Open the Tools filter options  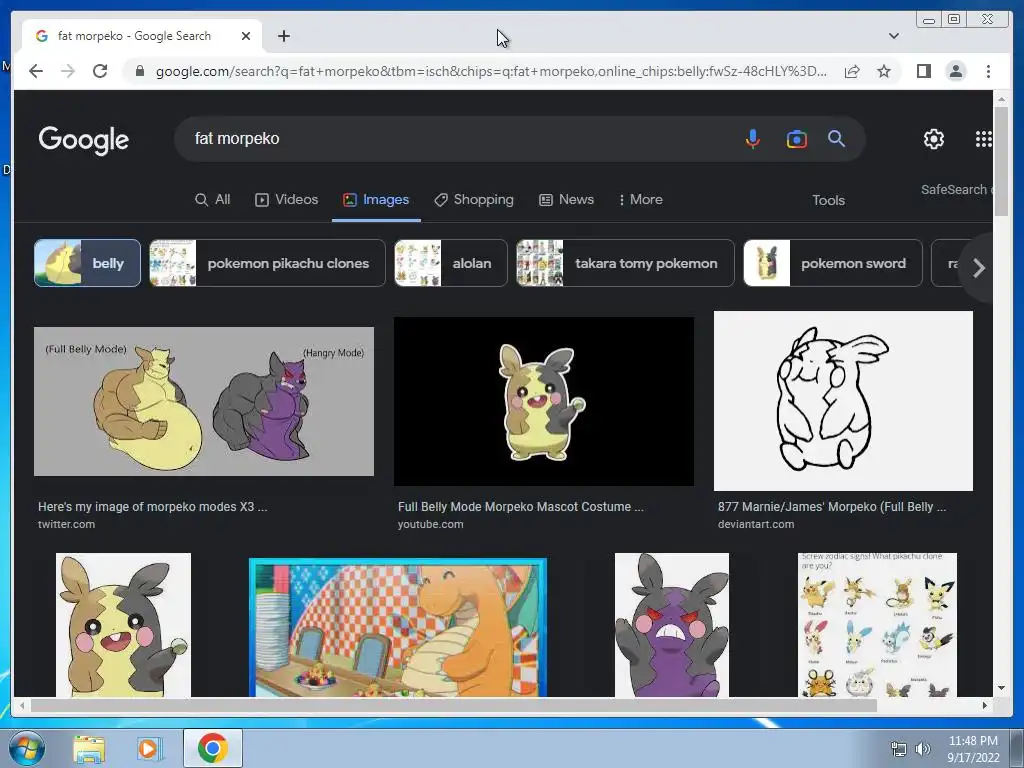[828, 200]
